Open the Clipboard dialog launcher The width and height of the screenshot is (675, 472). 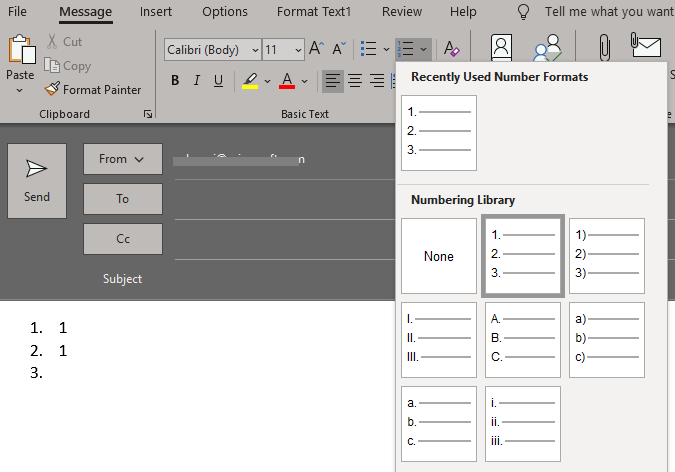pyautogui.click(x=148, y=114)
